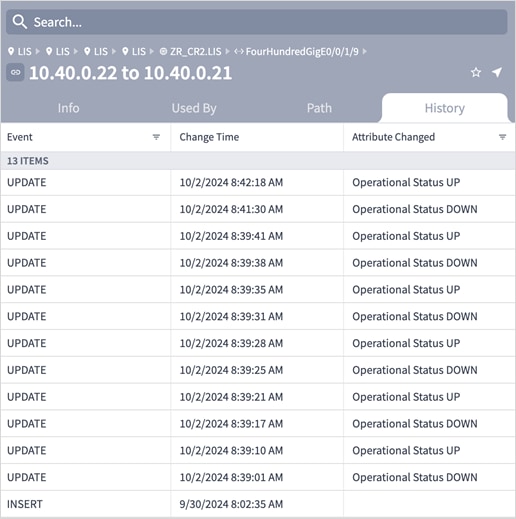The height and width of the screenshot is (519, 516).
Task: Select the 8:39:38 AM change time cell
Action: pos(257,263)
